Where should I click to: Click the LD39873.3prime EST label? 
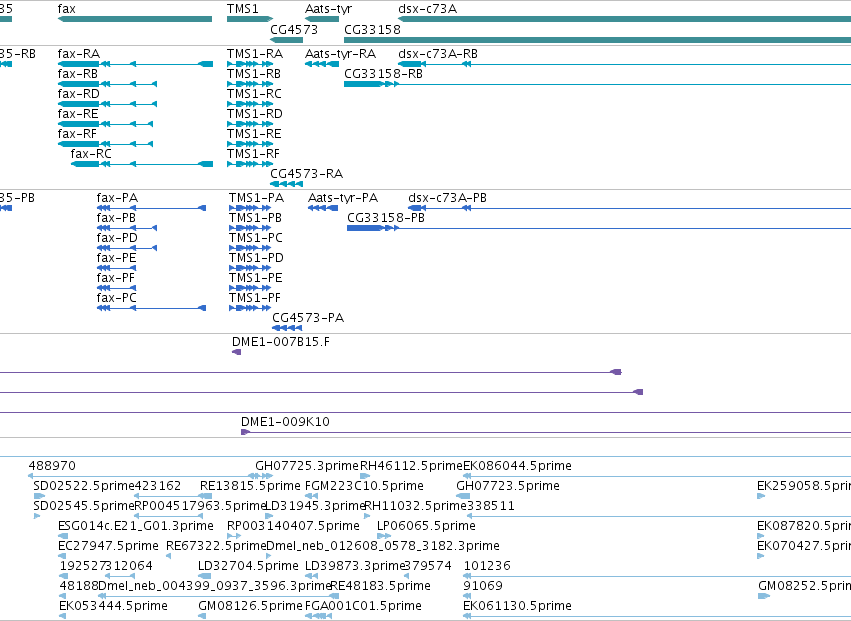pyautogui.click(x=355, y=566)
